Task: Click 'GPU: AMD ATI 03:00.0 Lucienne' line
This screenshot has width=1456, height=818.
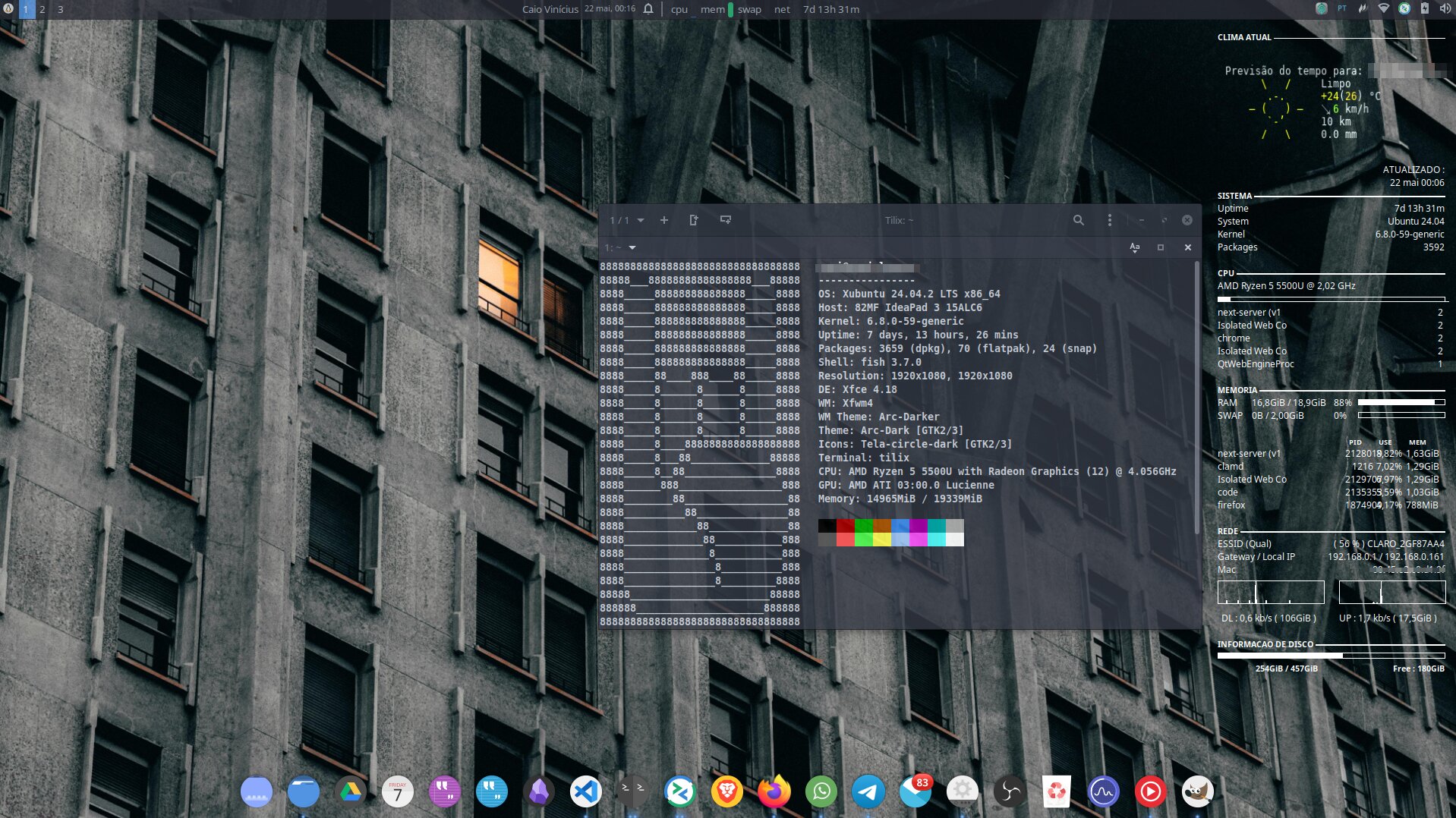Action: pyautogui.click(x=906, y=485)
